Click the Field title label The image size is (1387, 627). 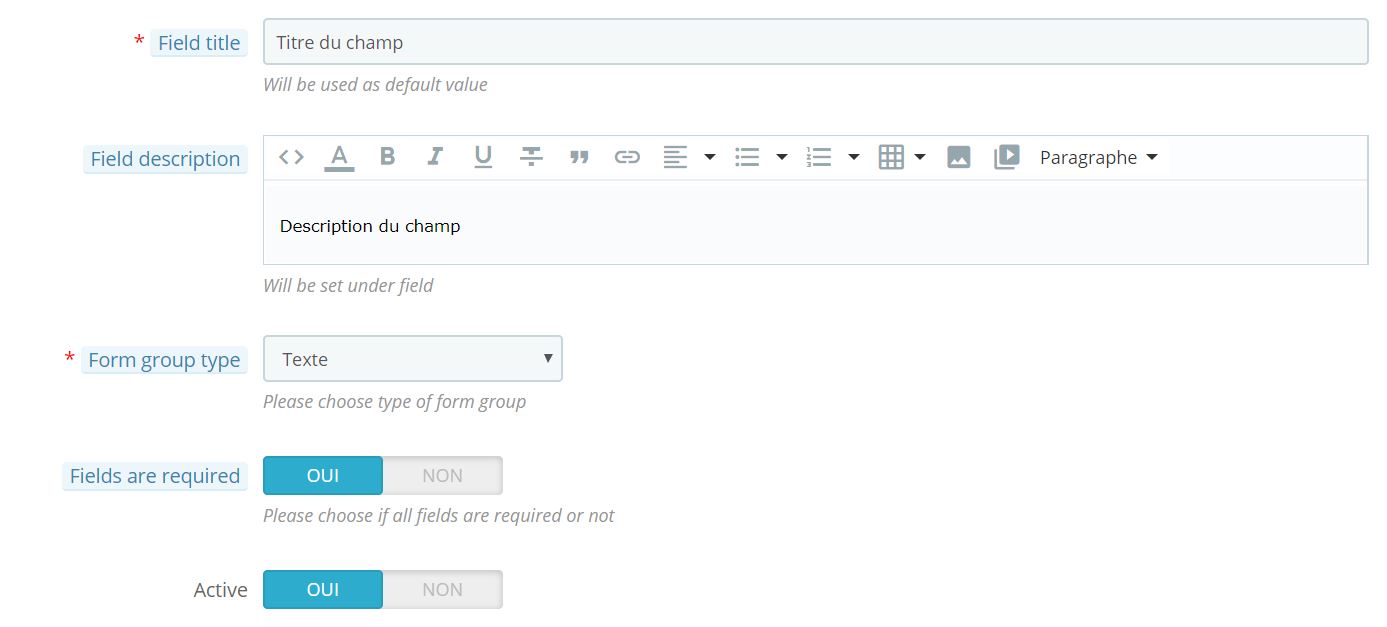point(198,42)
